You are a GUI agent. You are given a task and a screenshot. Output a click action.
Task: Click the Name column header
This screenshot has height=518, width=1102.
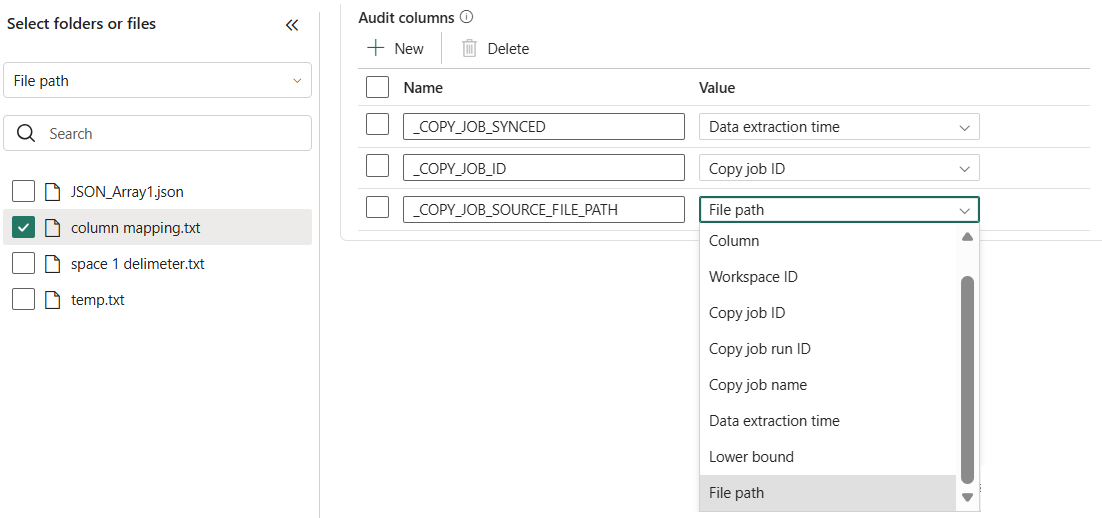tap(423, 87)
